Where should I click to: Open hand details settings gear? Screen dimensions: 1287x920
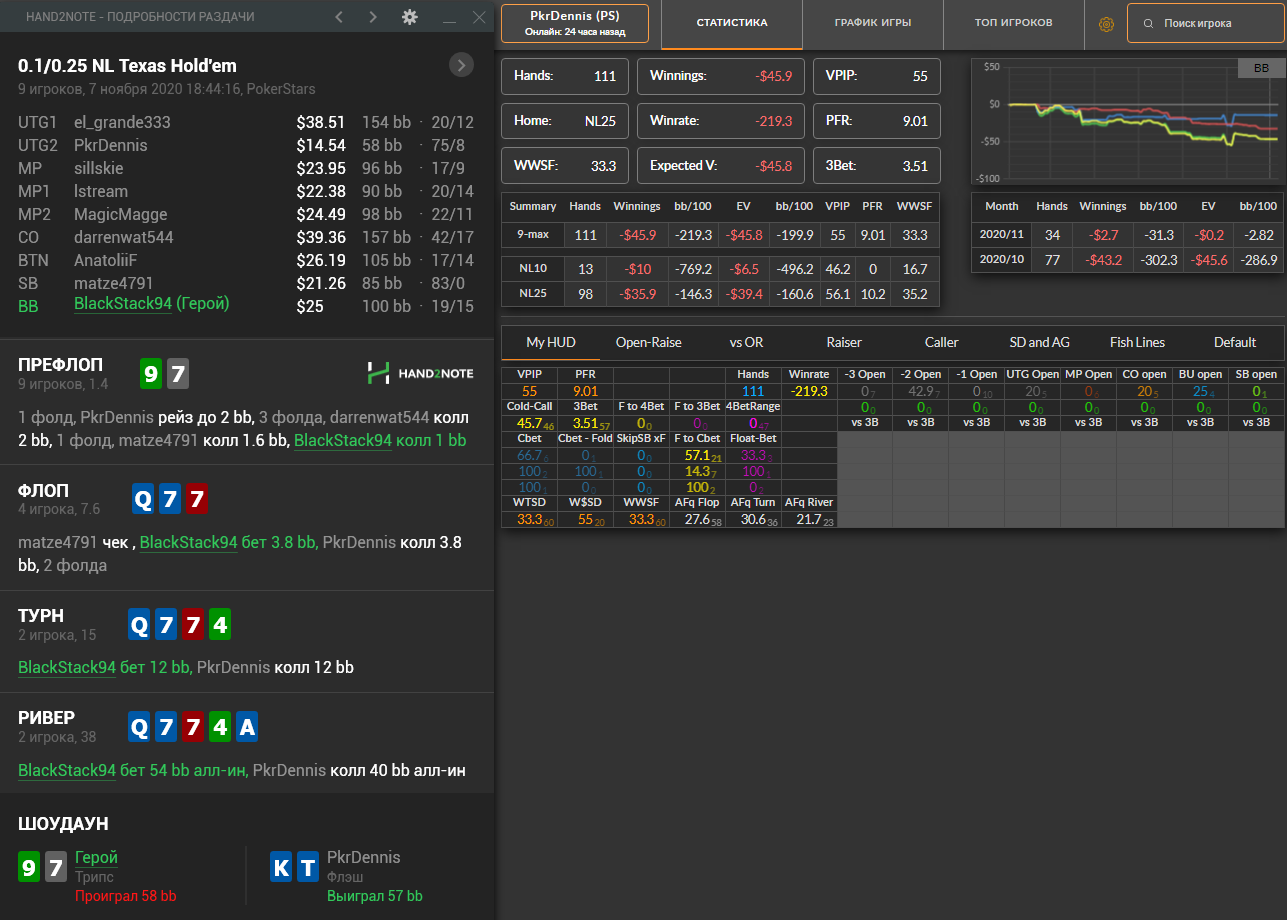tap(409, 17)
